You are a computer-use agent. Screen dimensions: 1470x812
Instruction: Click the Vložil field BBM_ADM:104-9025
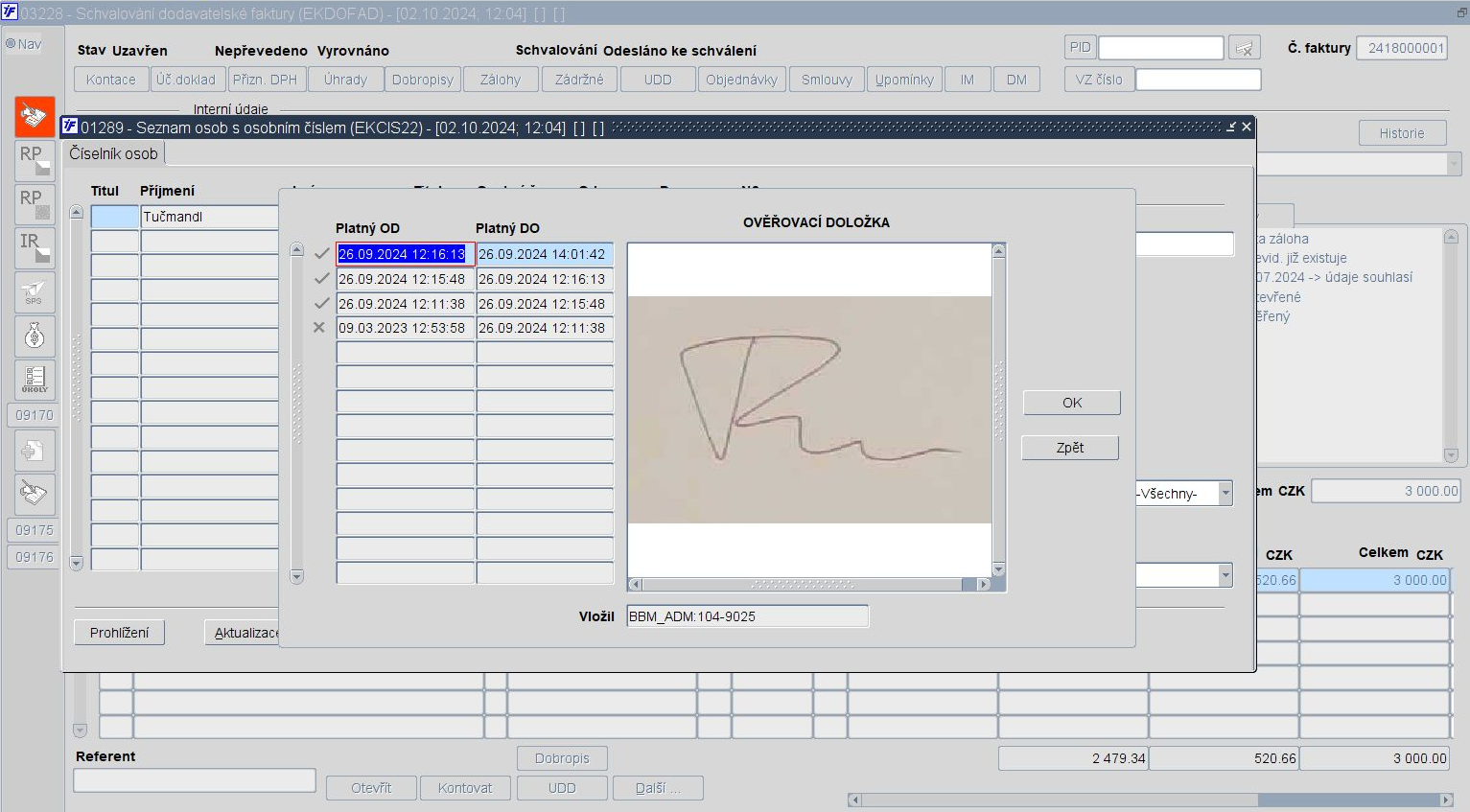coord(748,616)
